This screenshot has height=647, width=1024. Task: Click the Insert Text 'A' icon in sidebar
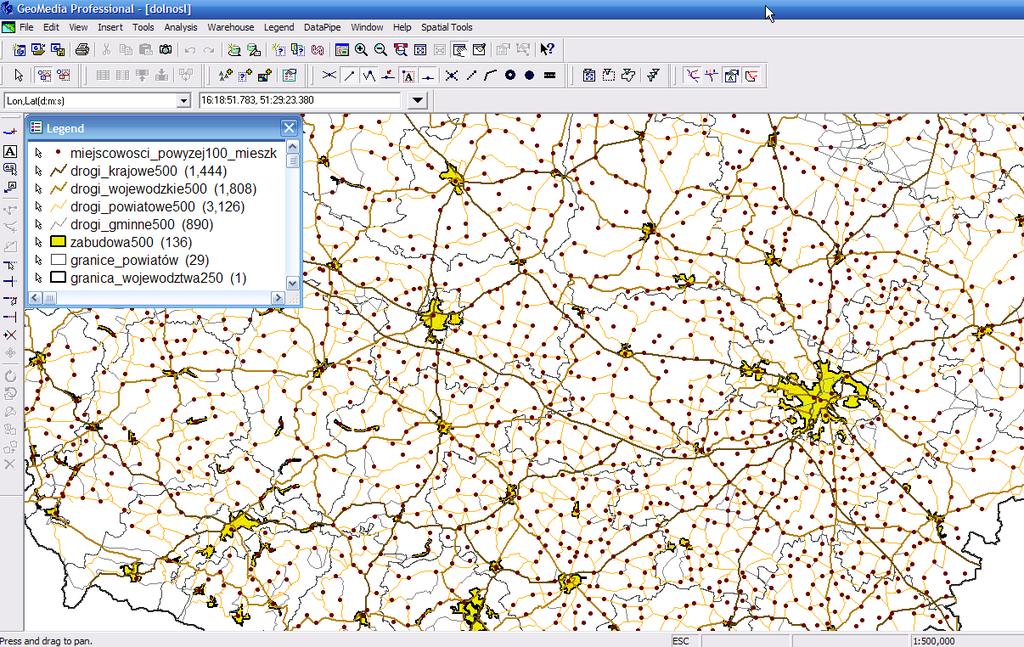(x=10, y=151)
